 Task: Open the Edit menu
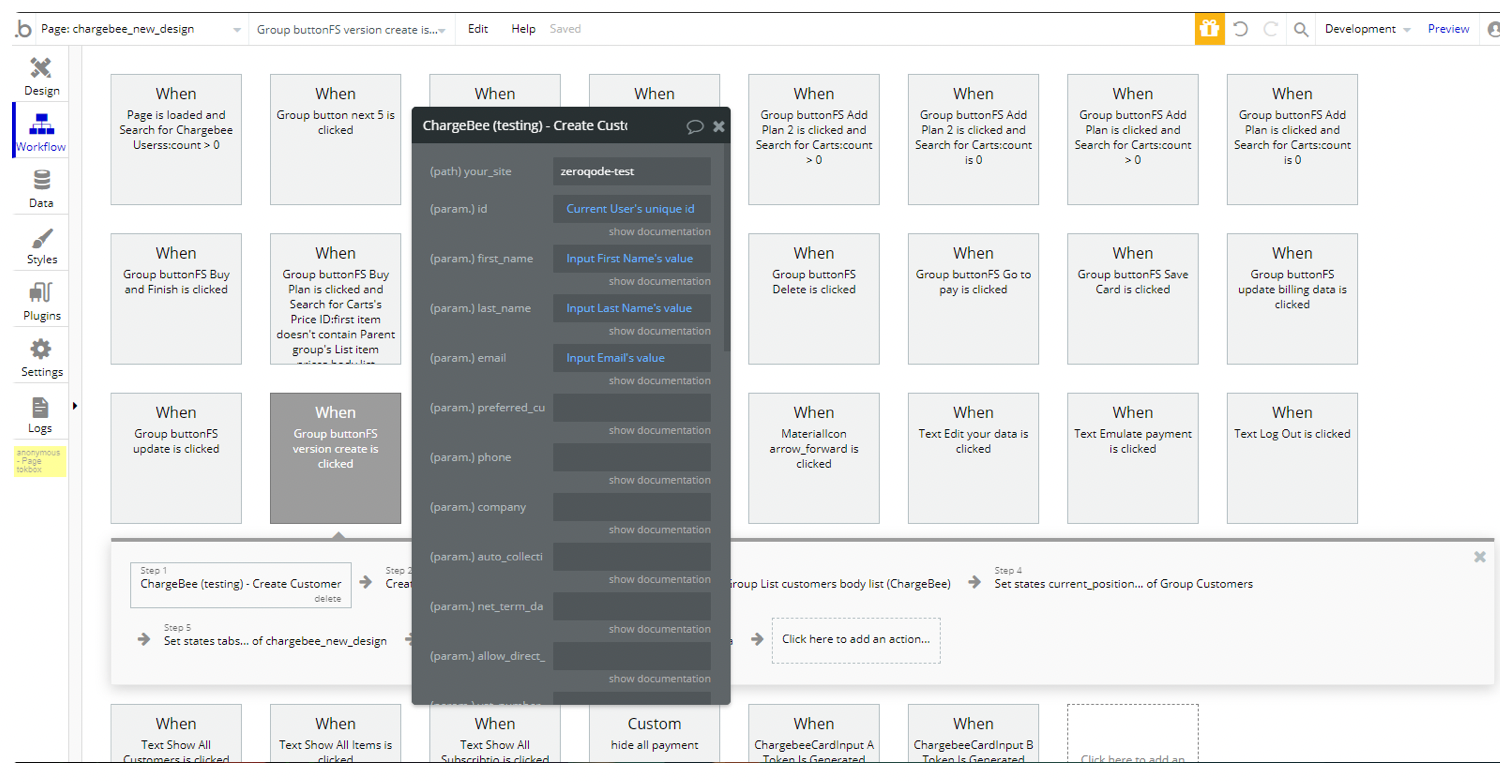click(x=478, y=29)
